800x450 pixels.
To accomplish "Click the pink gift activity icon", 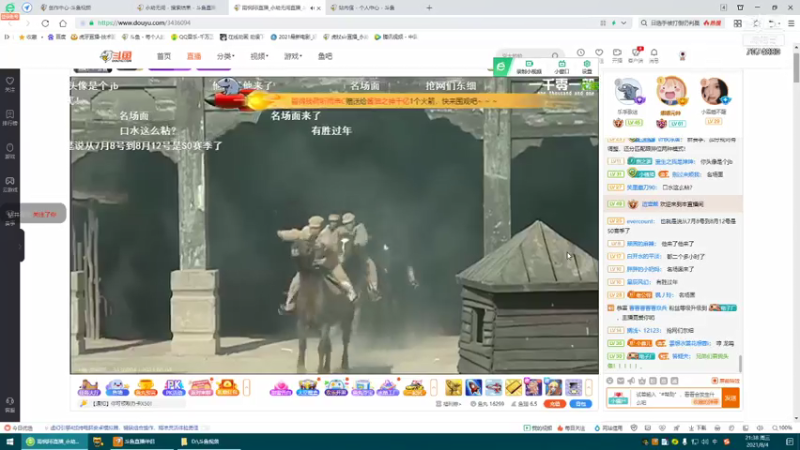I will (280, 388).
